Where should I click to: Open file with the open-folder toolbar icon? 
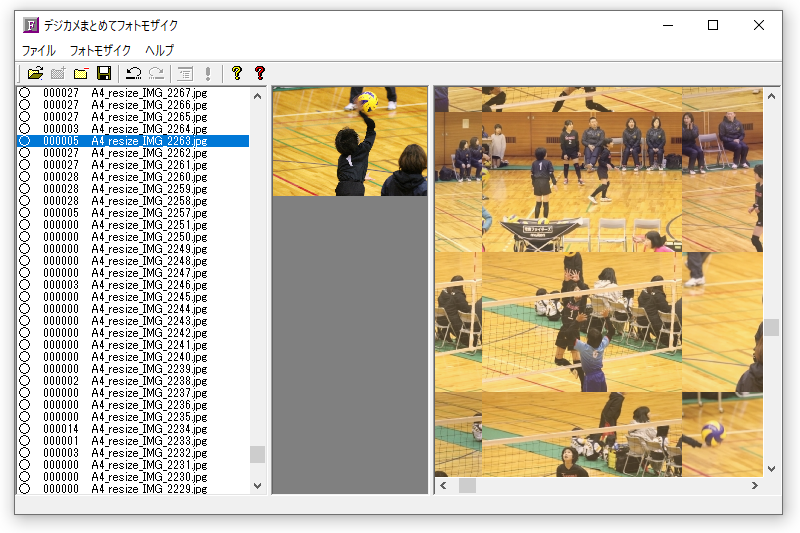click(x=35, y=73)
